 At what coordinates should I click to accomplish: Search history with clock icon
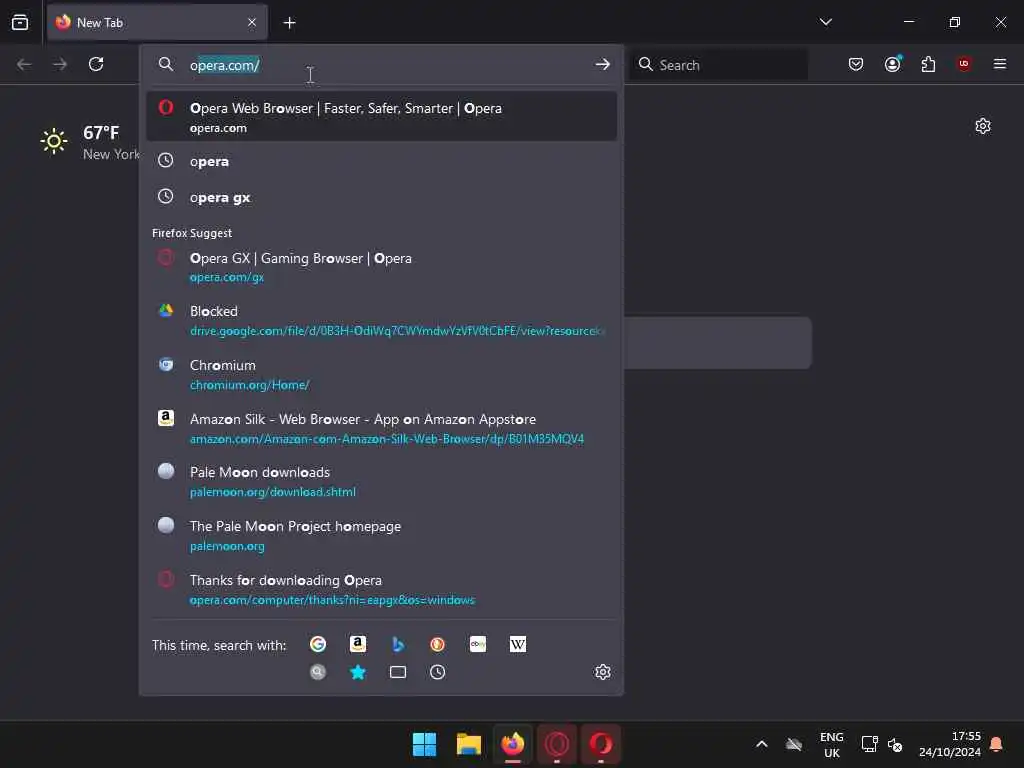tap(438, 672)
